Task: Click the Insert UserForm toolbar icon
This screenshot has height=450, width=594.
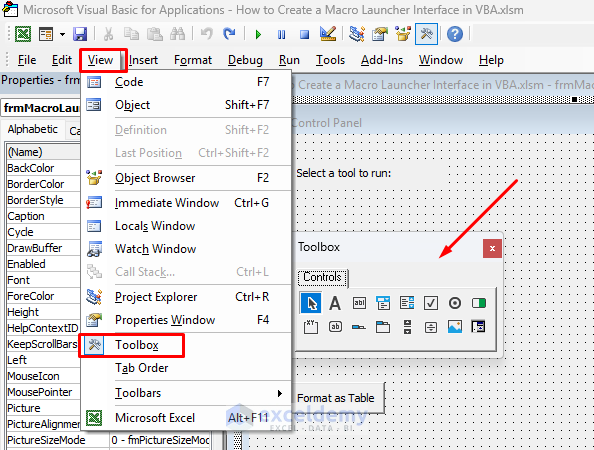Action: (46, 34)
